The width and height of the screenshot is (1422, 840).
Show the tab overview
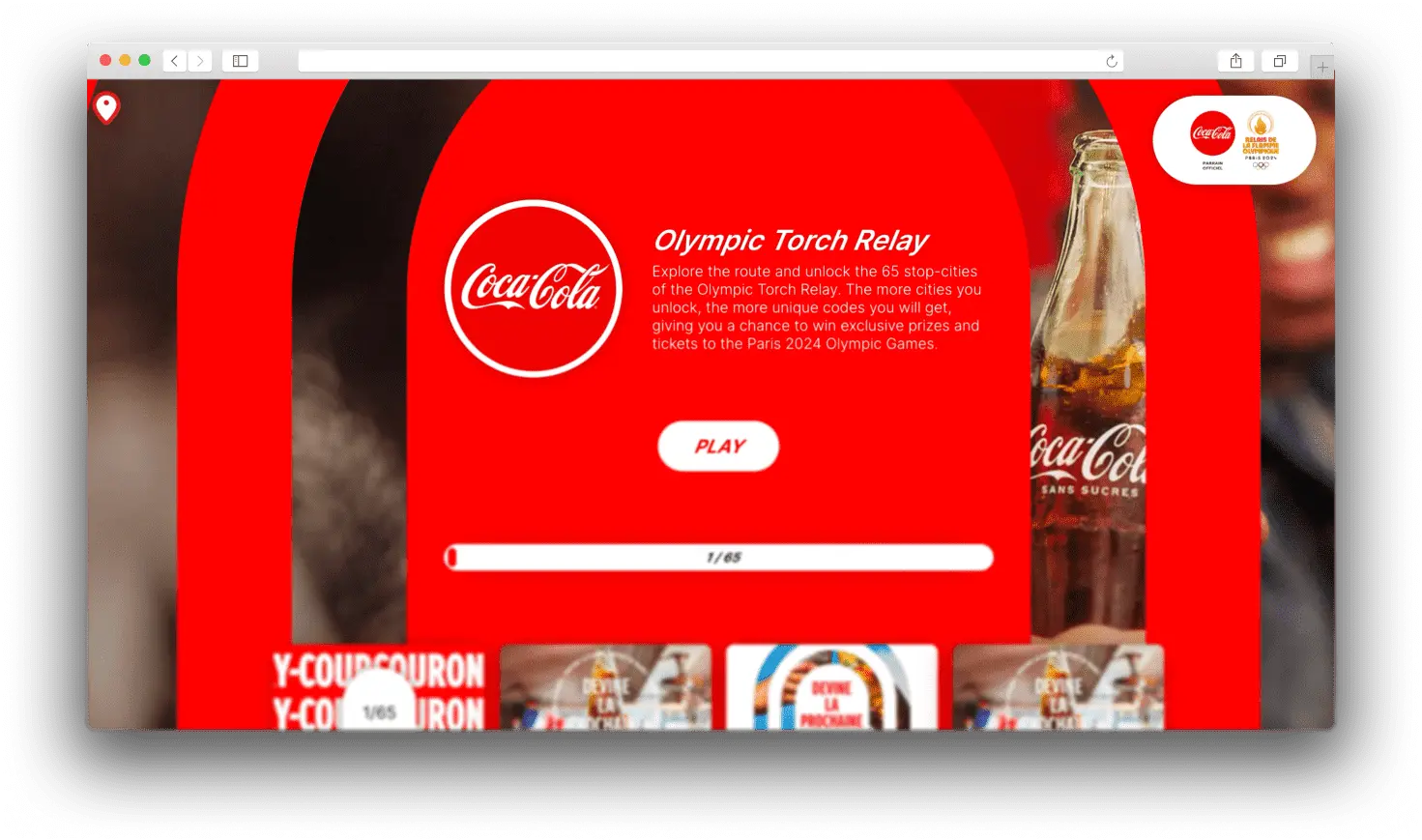click(1279, 61)
